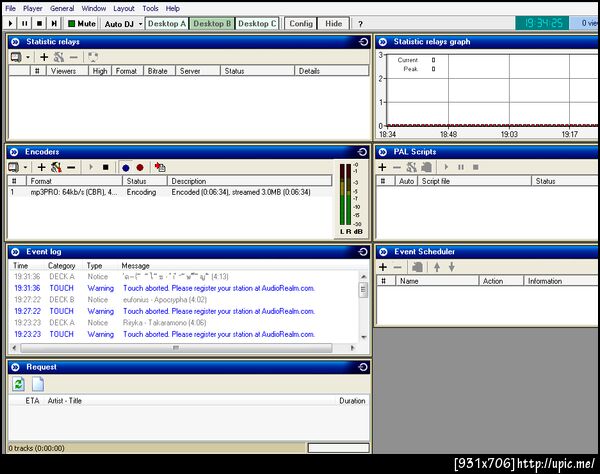
Task: Open the General menu
Action: point(62,8)
